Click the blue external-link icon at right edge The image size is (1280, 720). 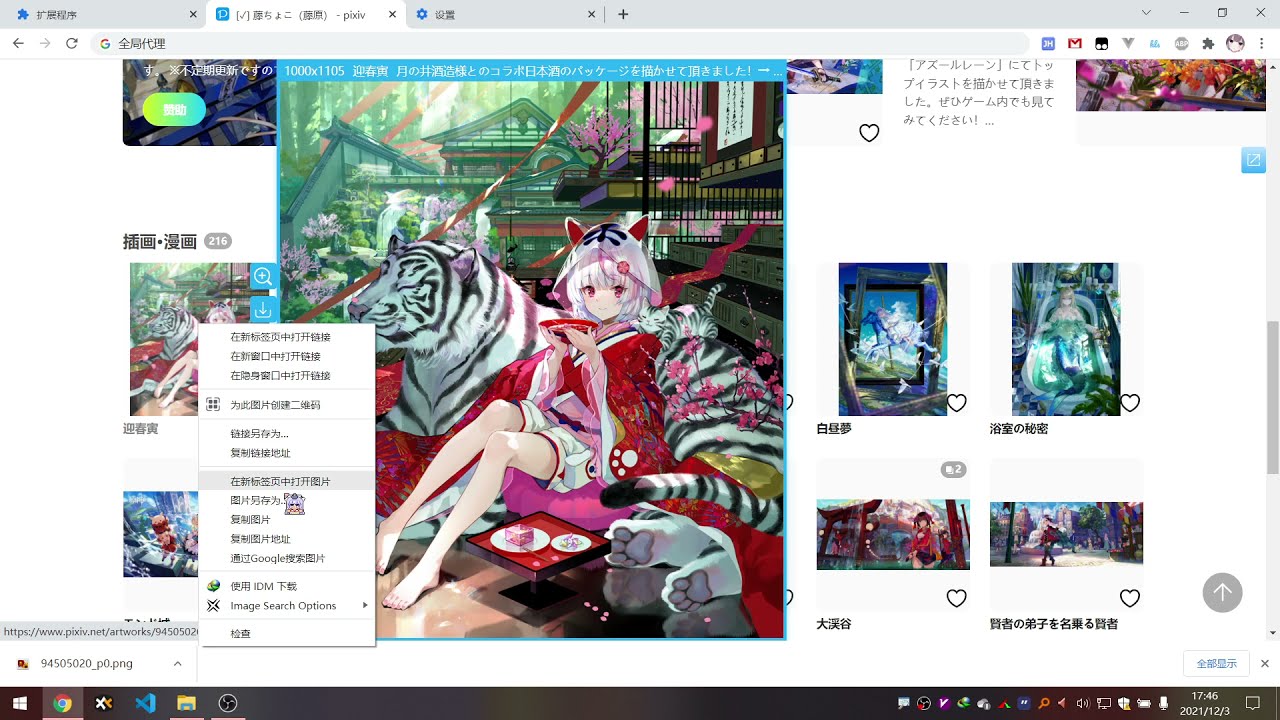pos(1253,160)
